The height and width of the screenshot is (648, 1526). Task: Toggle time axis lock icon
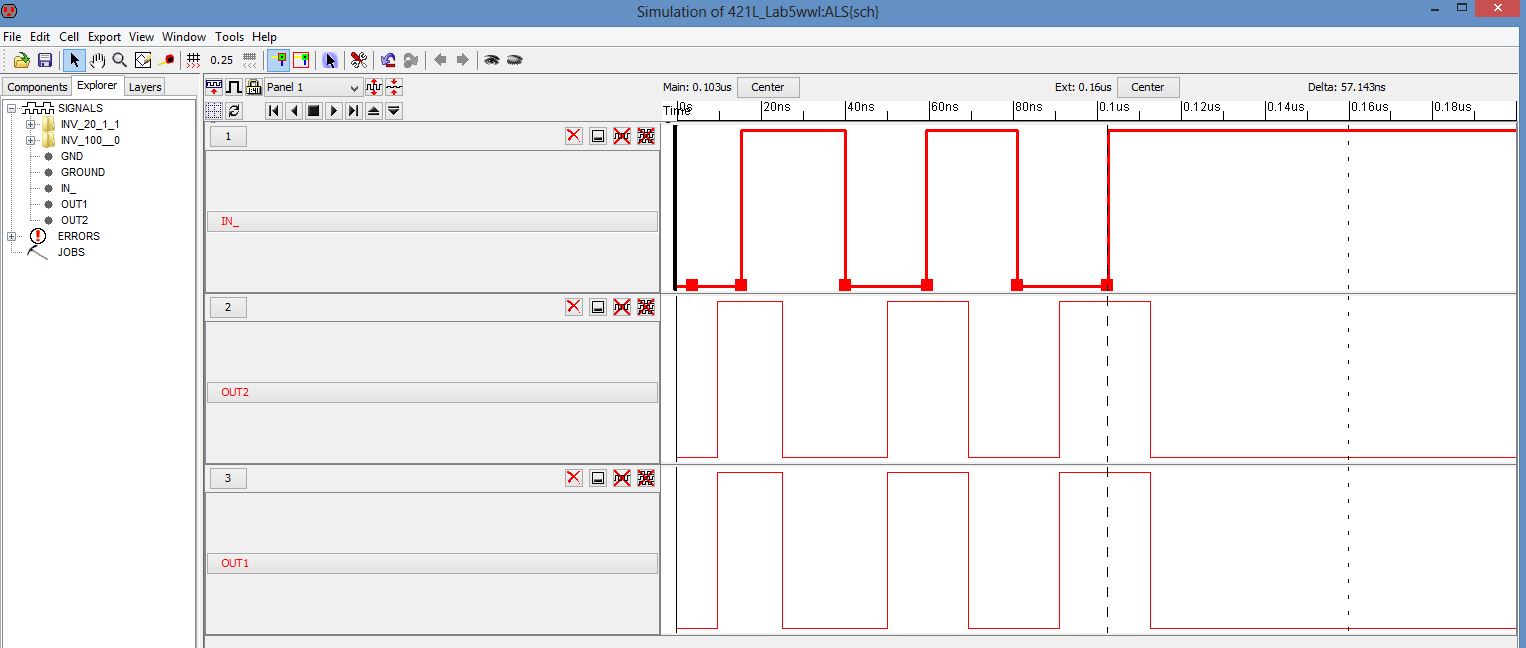coord(253,87)
